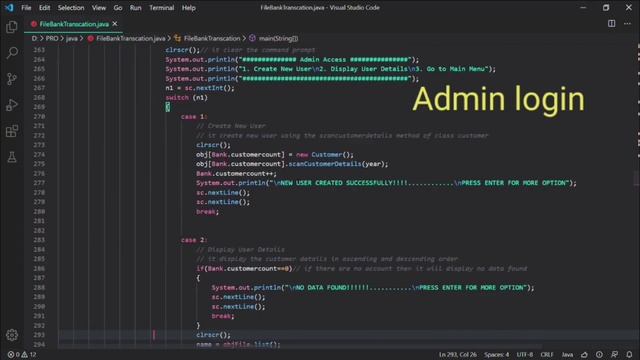The height and width of the screenshot is (360, 640).
Task: Click the '// Display User Details' comment
Action: pos(240,249)
